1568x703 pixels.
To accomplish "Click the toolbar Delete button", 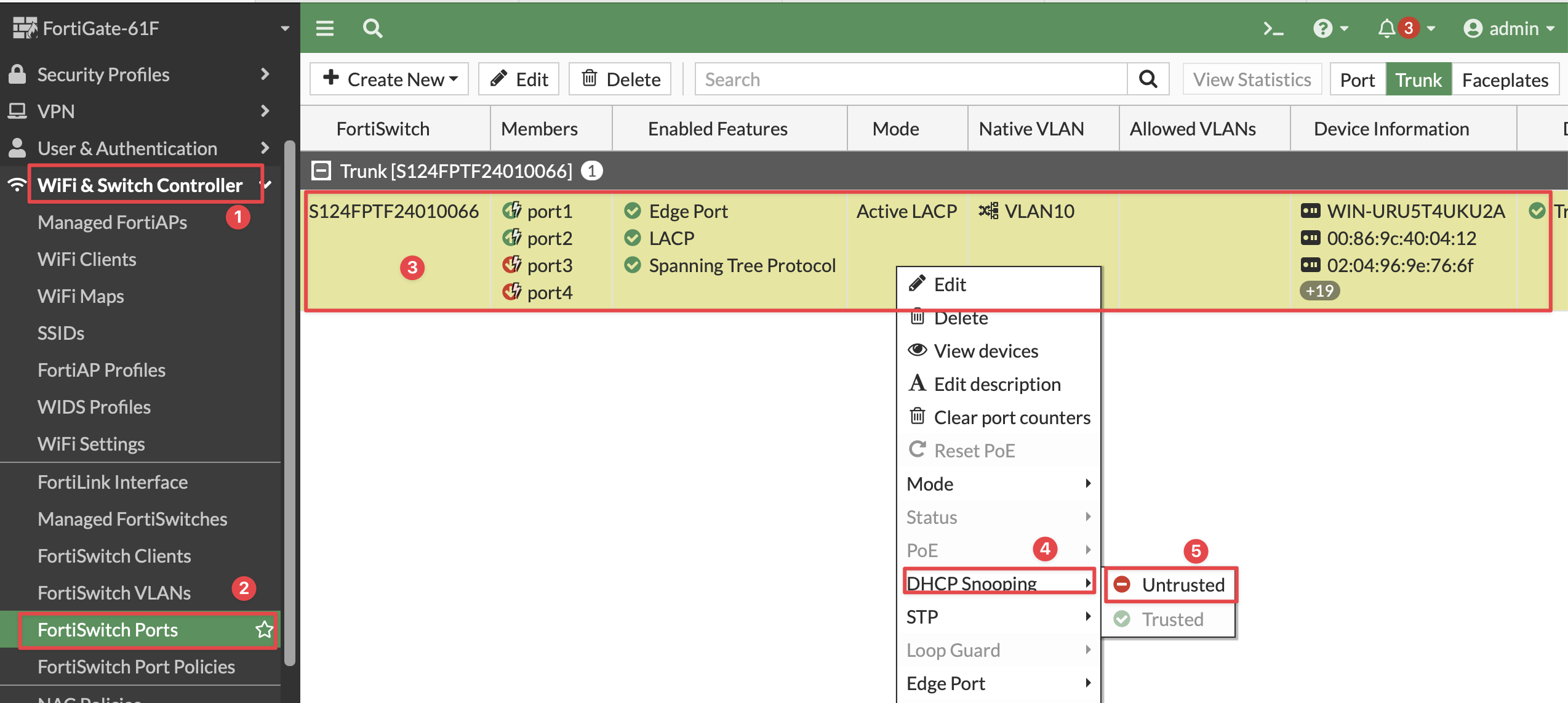I will pyautogui.click(x=620, y=79).
